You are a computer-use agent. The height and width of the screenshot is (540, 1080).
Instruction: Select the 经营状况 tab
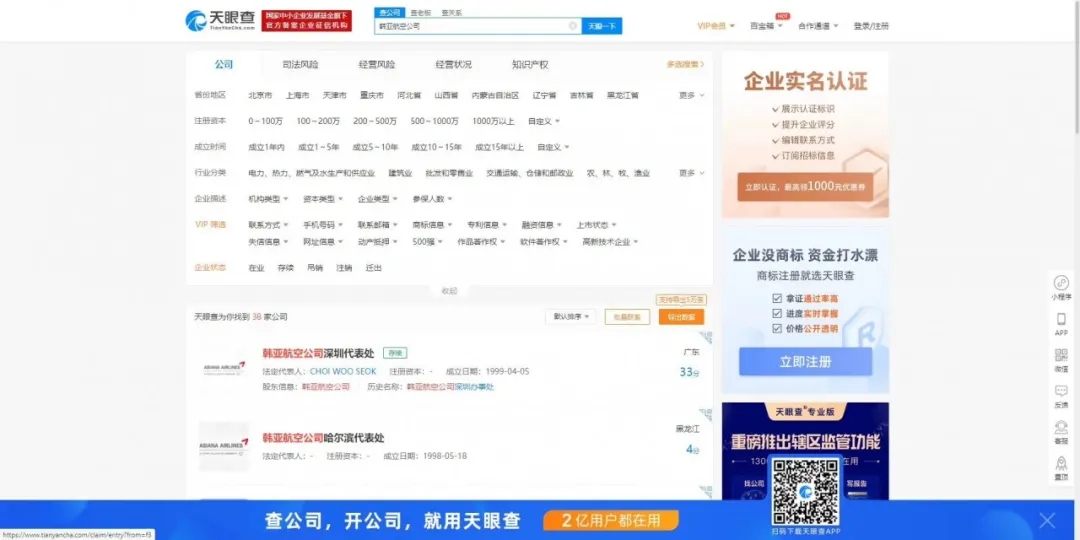pos(453,65)
